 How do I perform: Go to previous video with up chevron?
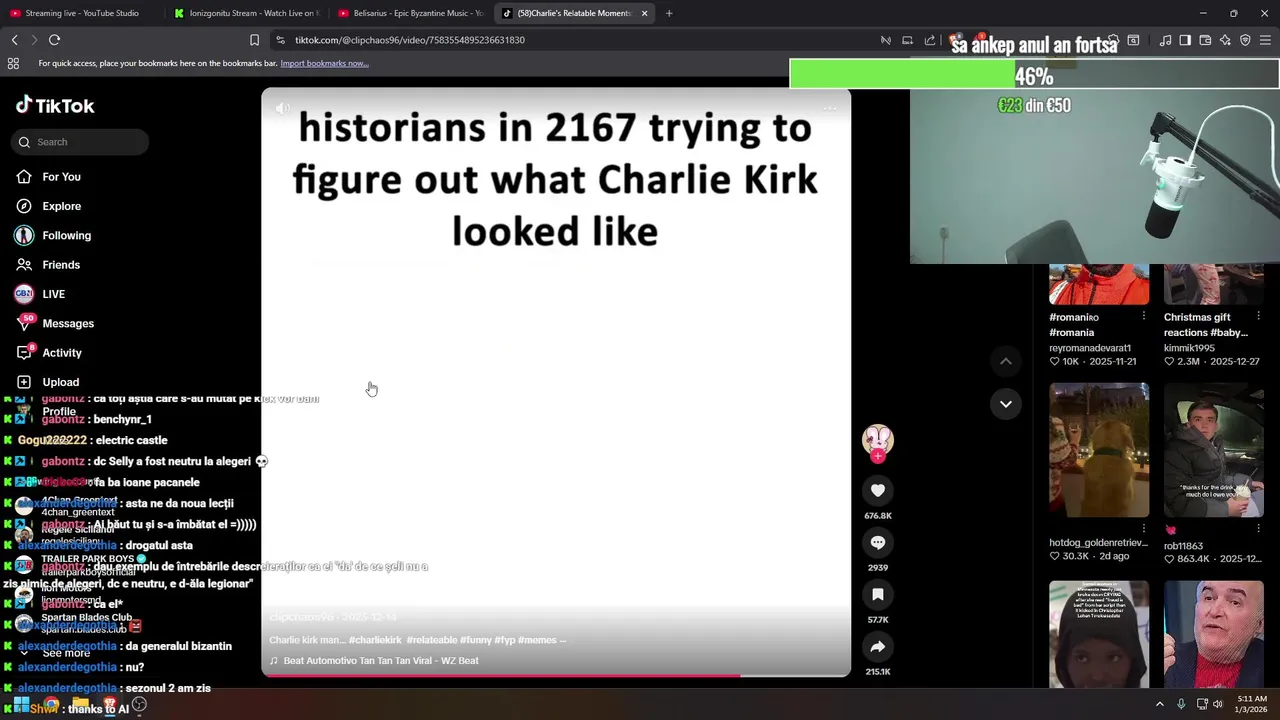coord(1006,361)
